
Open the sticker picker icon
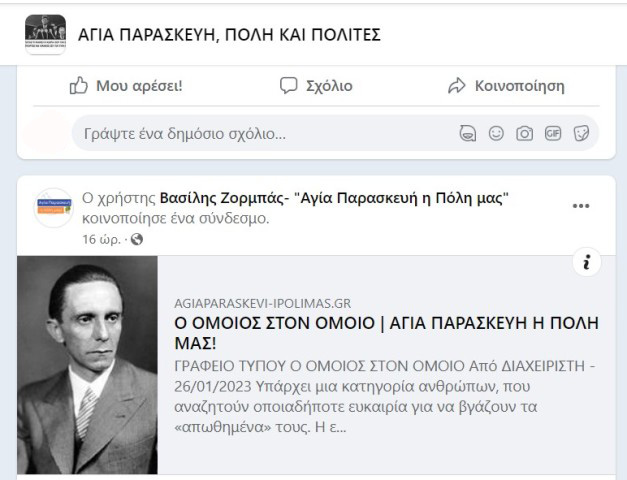coord(581,133)
